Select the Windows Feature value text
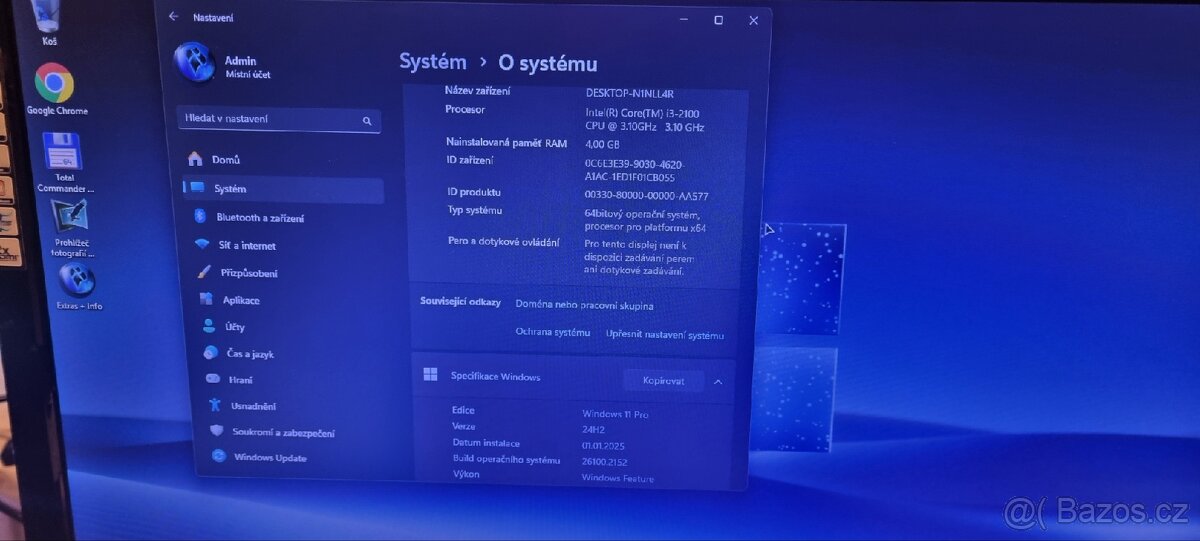Viewport: 1200px width, 541px height. [x=618, y=478]
